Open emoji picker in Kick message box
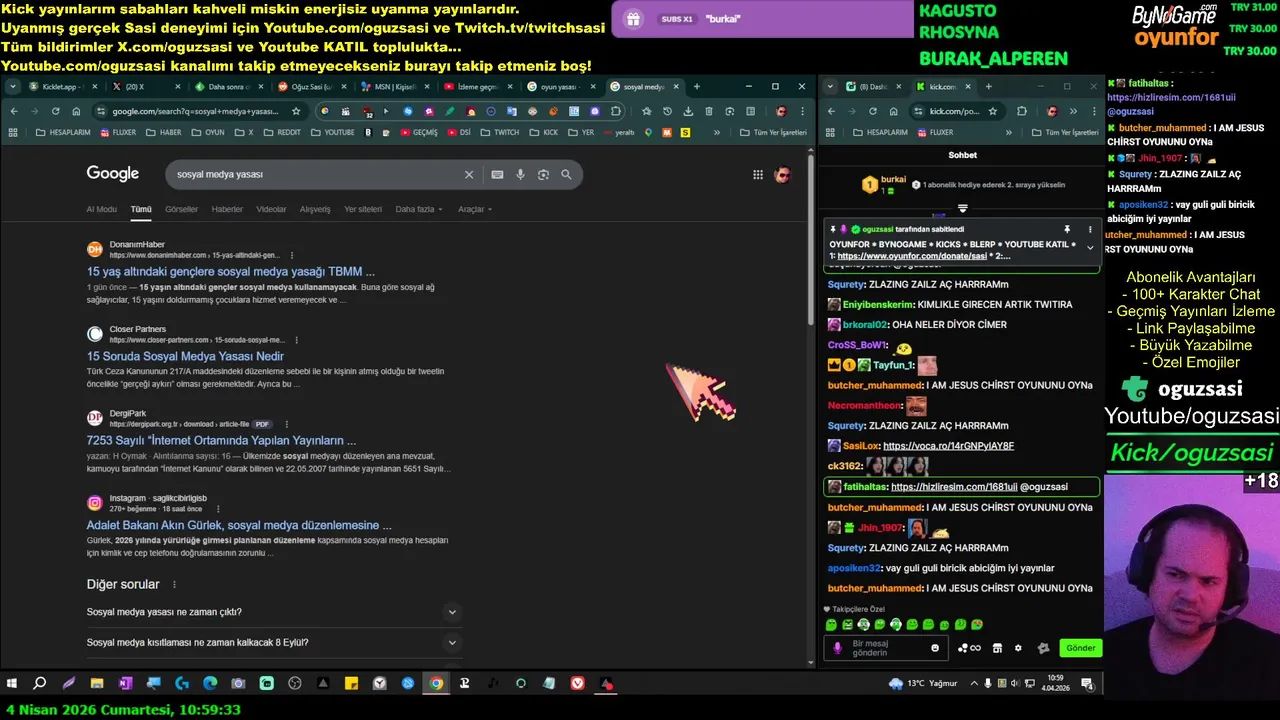This screenshot has width=1280, height=720. coord(935,648)
